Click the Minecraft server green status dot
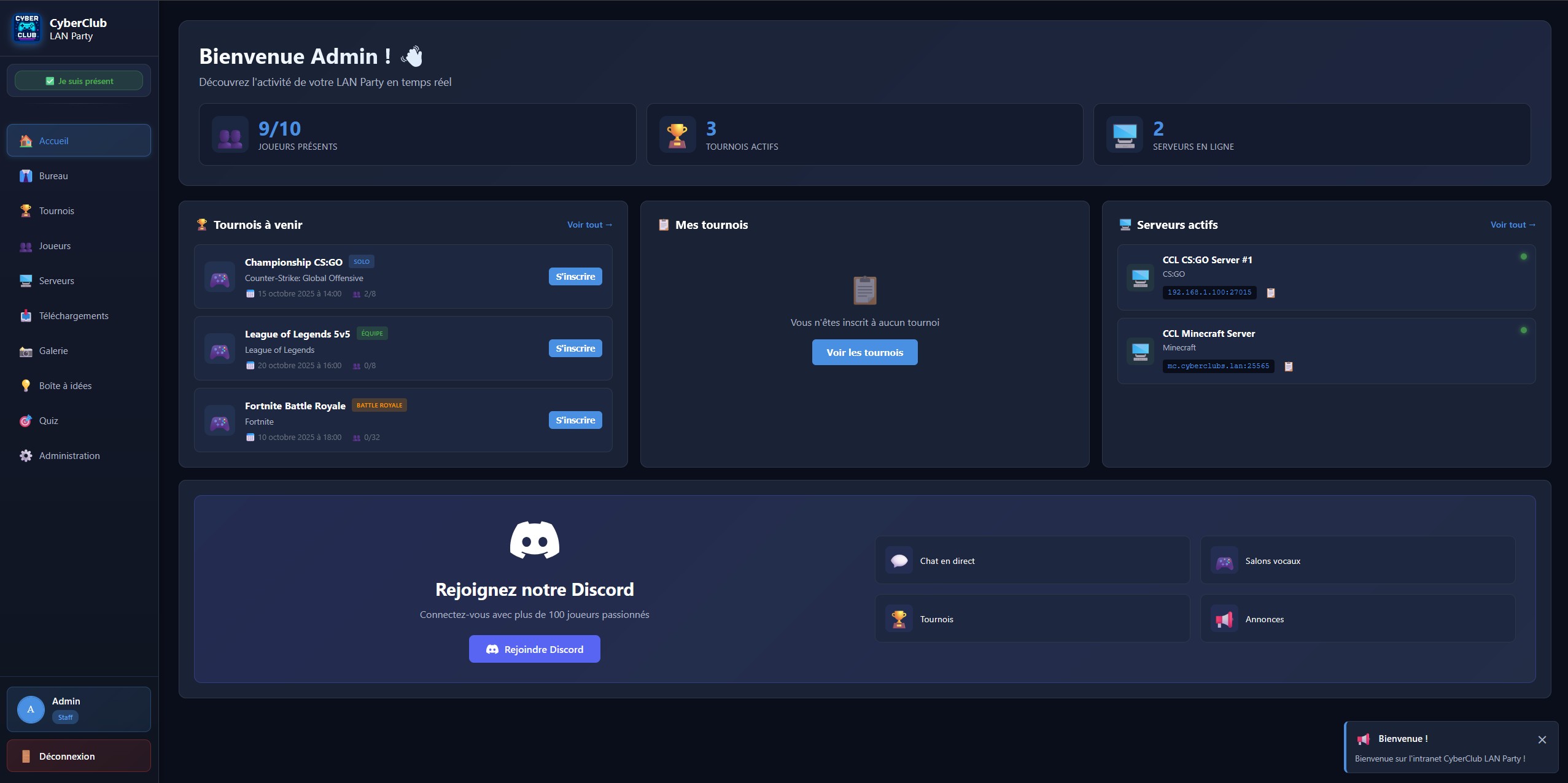Image resolution: width=1568 pixels, height=783 pixels. pos(1523,330)
